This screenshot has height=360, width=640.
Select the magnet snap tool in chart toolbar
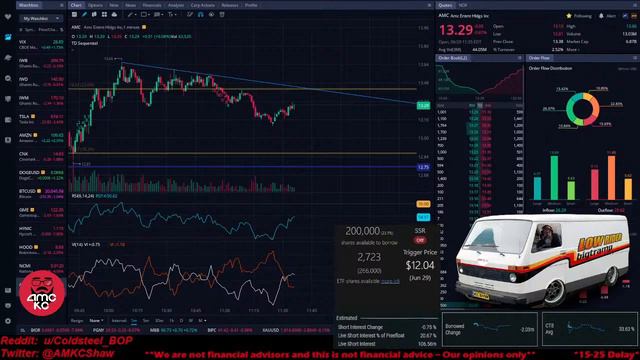(201, 14)
